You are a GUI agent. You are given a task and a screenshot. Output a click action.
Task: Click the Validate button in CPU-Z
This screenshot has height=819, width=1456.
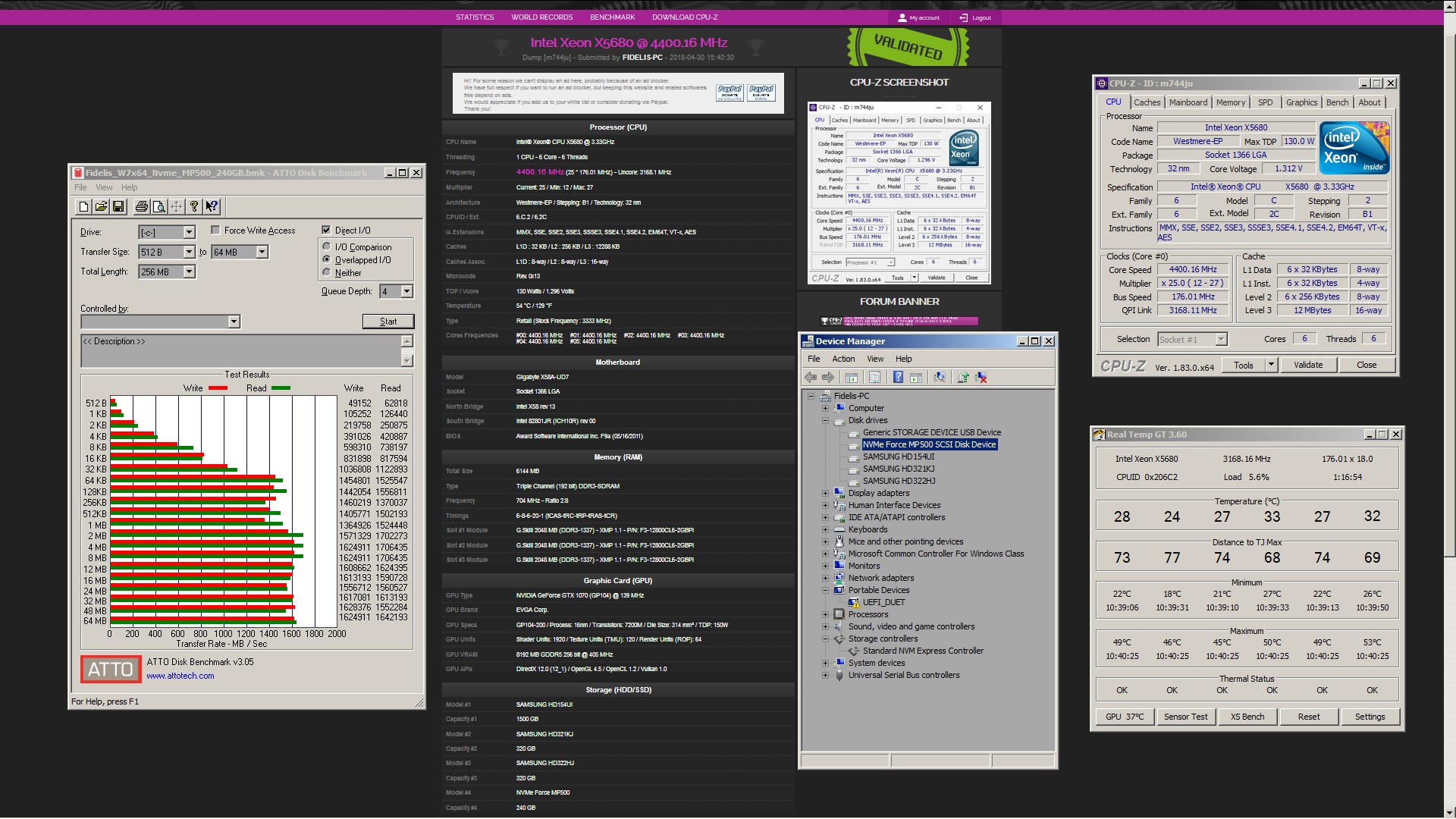pyautogui.click(x=1308, y=365)
